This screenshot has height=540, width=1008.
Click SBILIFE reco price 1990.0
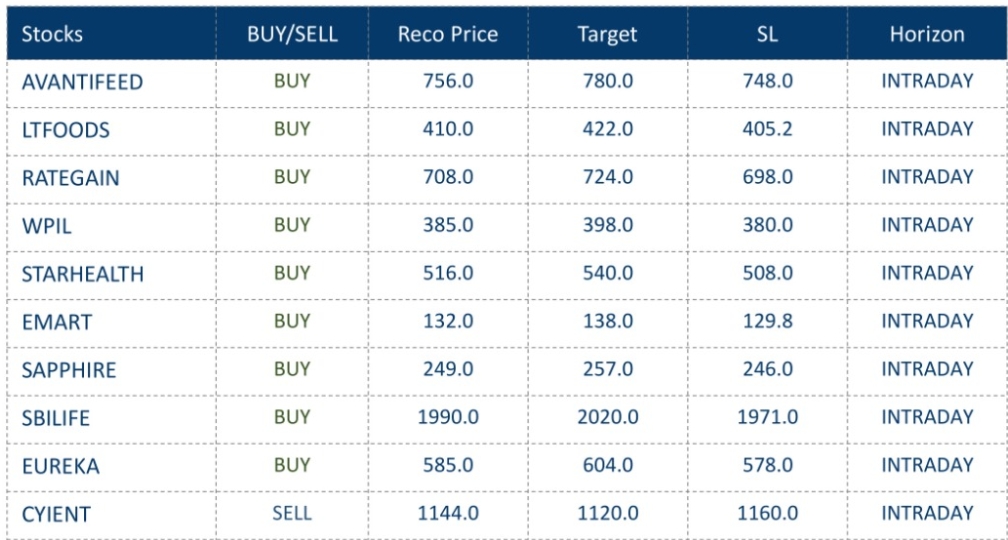click(x=448, y=417)
